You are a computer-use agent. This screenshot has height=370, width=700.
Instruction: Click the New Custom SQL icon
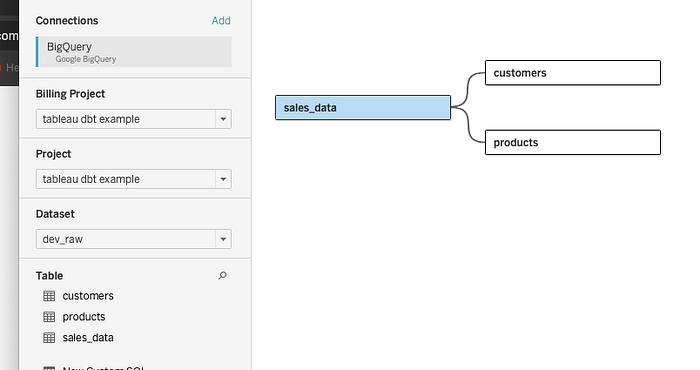tap(49, 368)
